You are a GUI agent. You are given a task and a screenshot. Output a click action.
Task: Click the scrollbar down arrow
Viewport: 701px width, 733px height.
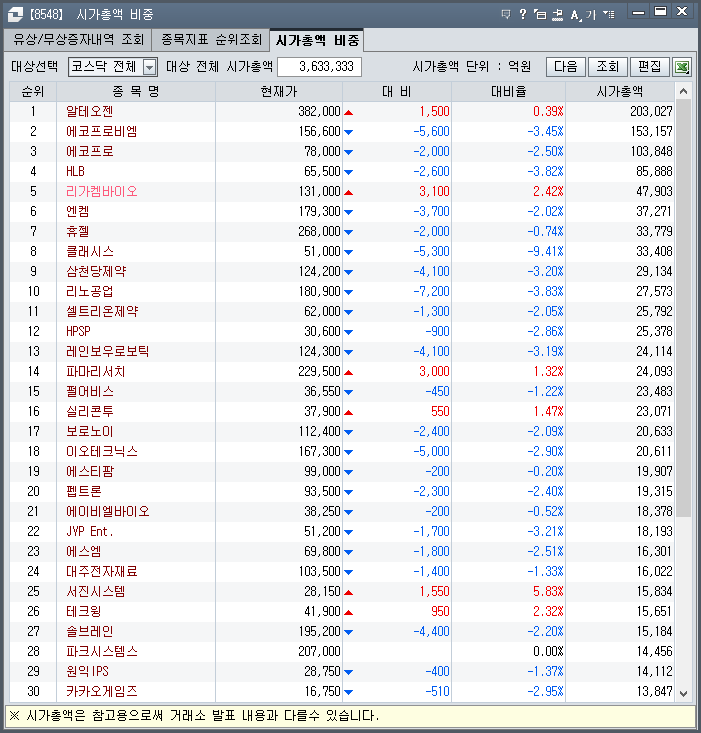coord(683,693)
